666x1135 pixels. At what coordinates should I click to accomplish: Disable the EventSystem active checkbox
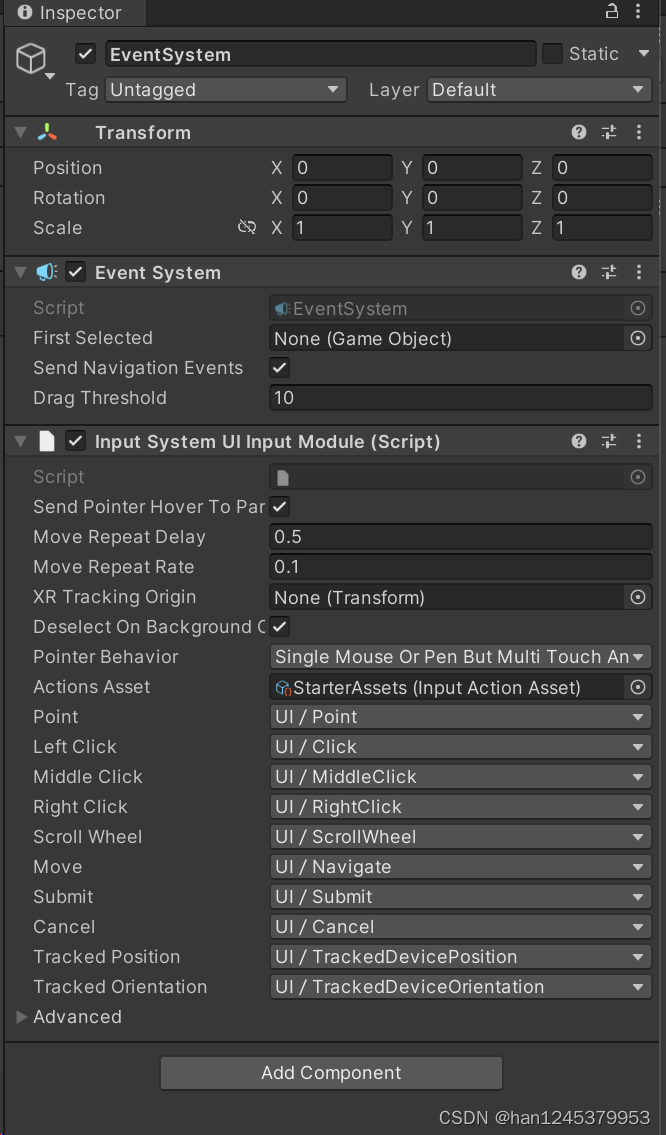click(85, 54)
